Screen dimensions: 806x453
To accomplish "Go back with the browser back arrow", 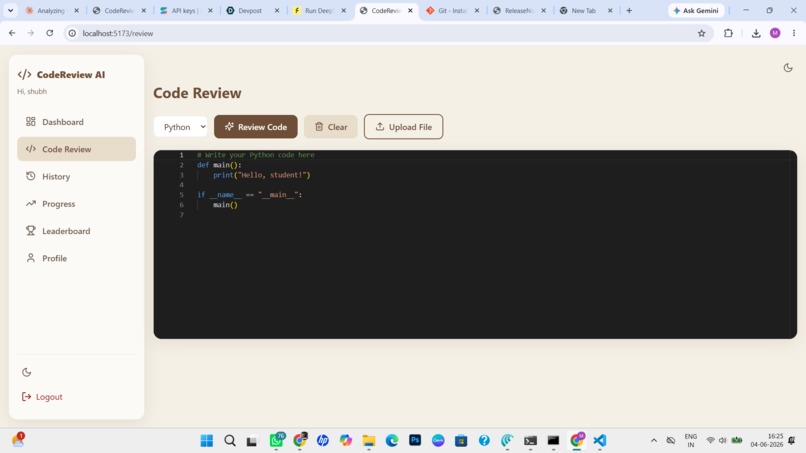I will (12, 33).
